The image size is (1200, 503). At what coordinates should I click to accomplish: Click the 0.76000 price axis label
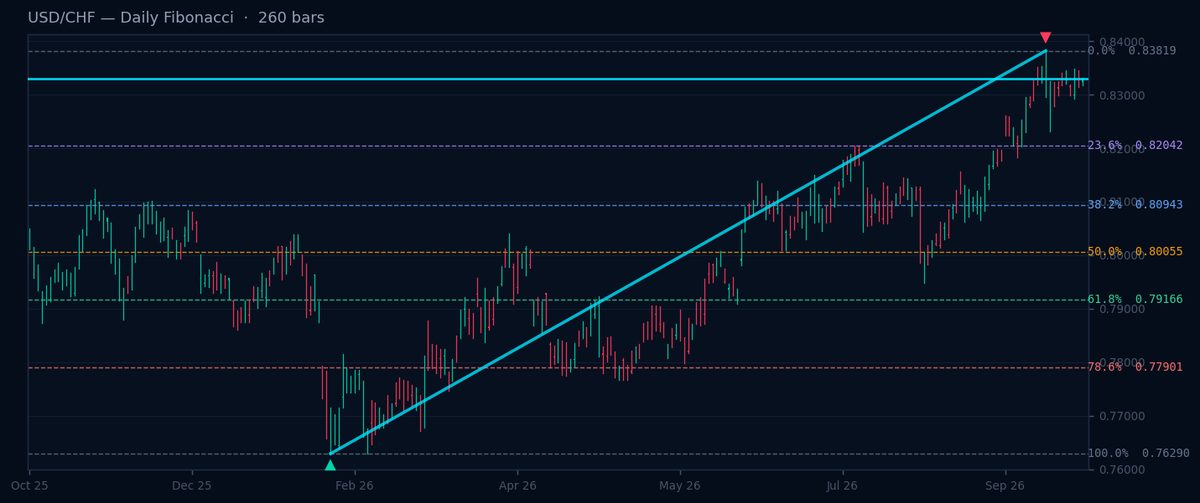click(x=1121, y=469)
